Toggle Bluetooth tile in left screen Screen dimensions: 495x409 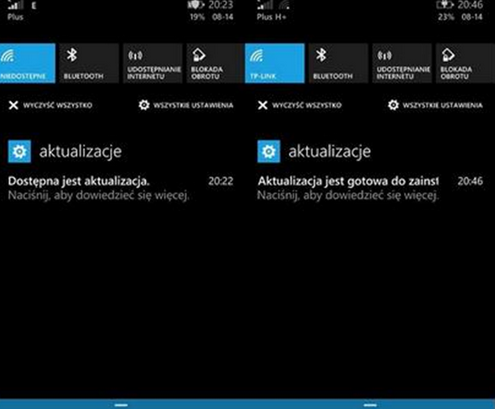point(89,63)
